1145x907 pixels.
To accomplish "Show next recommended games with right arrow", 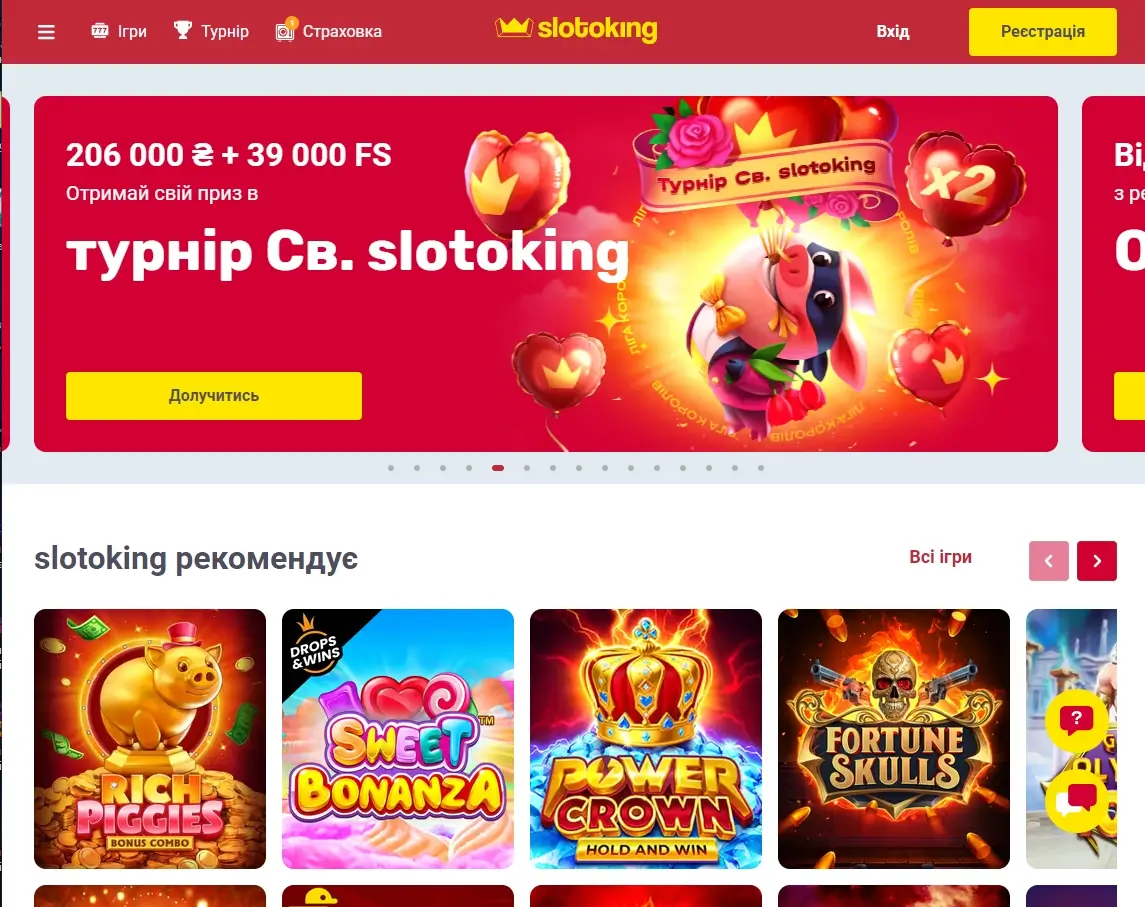I will (1097, 561).
